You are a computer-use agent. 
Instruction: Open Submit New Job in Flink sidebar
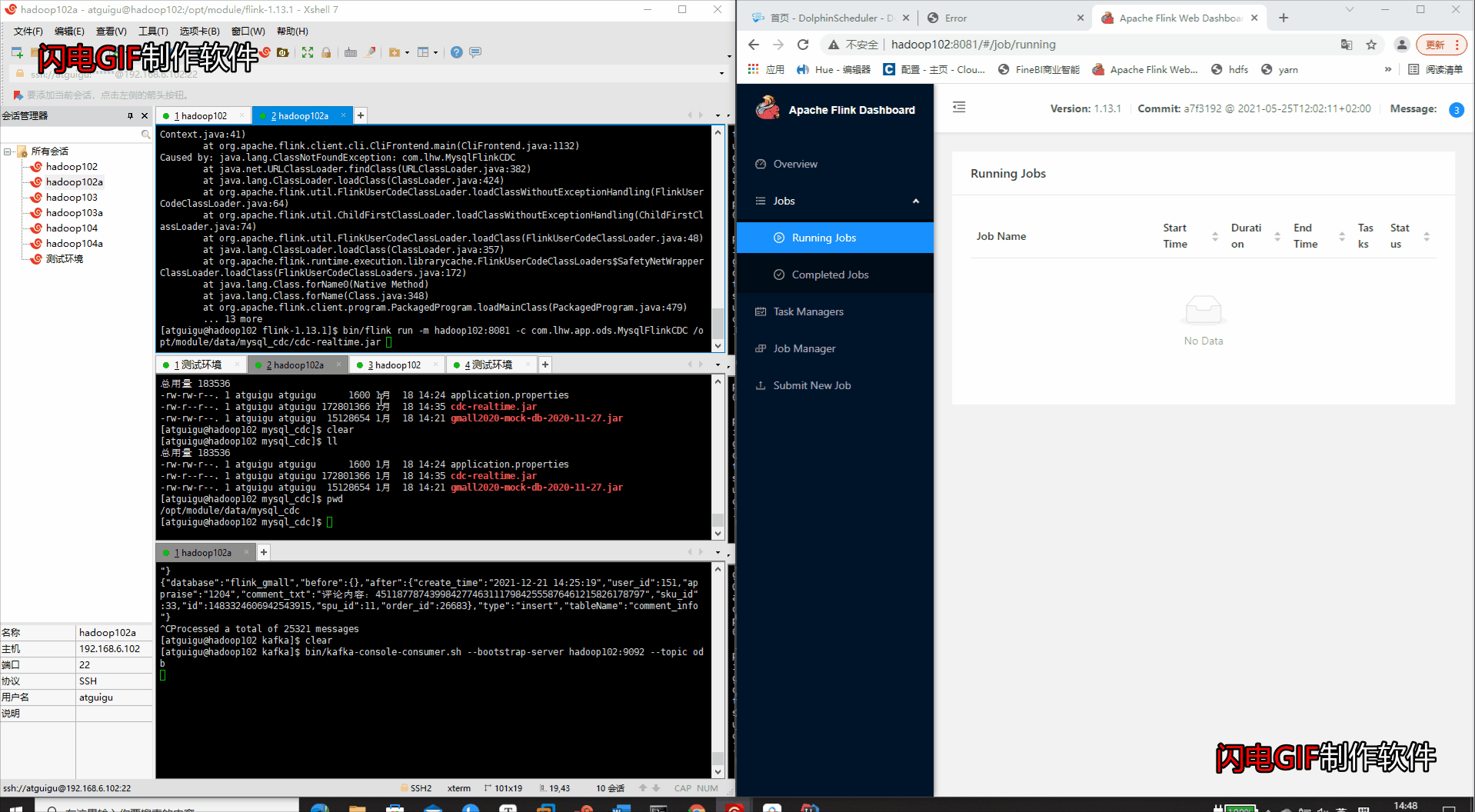coord(835,385)
